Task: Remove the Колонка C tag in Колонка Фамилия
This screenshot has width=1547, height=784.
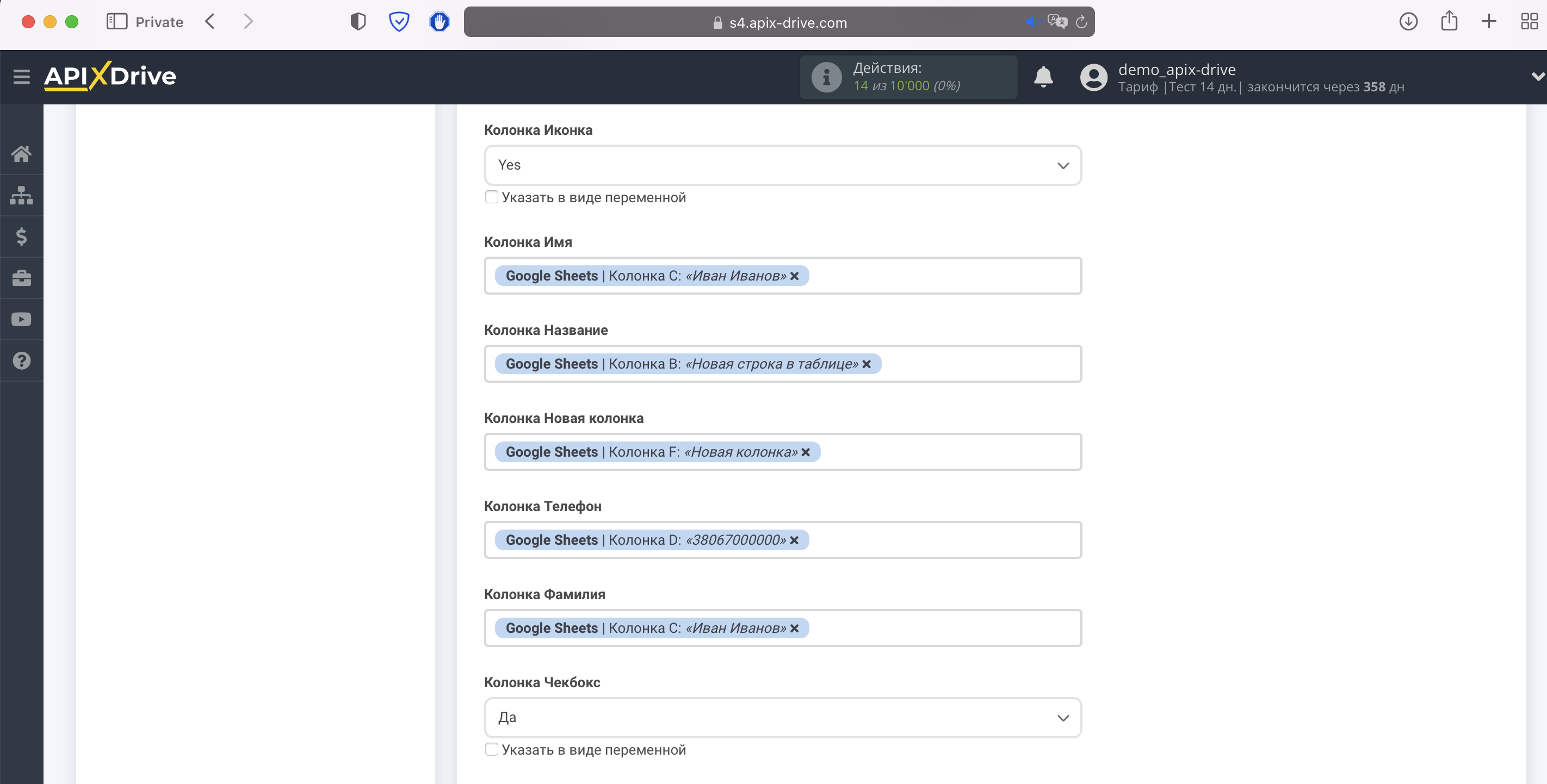Action: [795, 629]
